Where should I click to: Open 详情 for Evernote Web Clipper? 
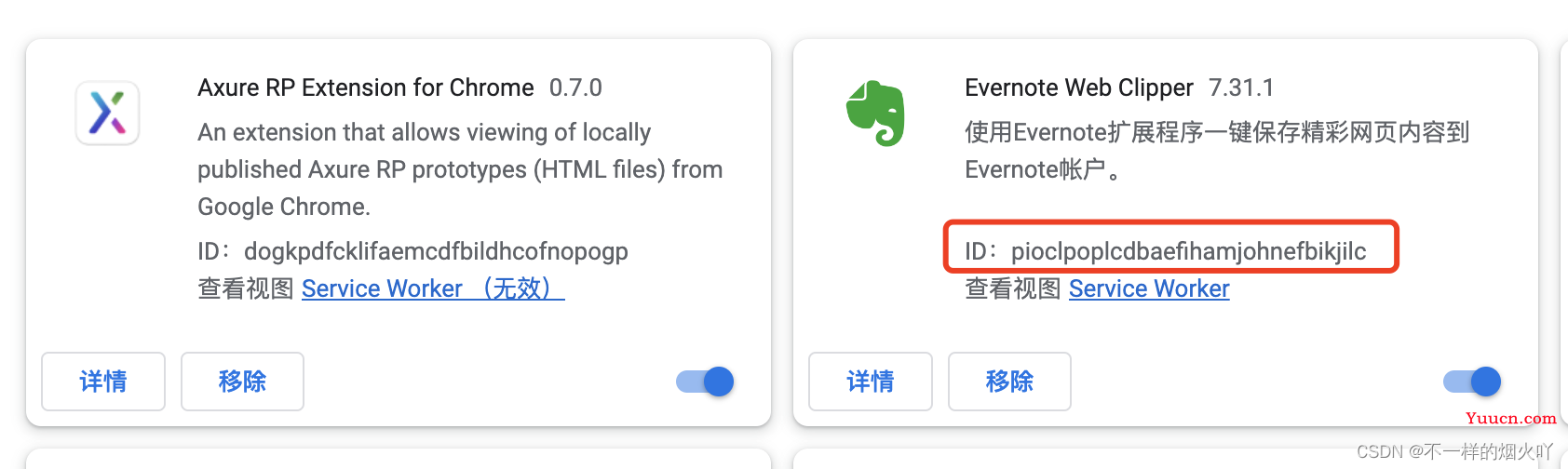(871, 382)
